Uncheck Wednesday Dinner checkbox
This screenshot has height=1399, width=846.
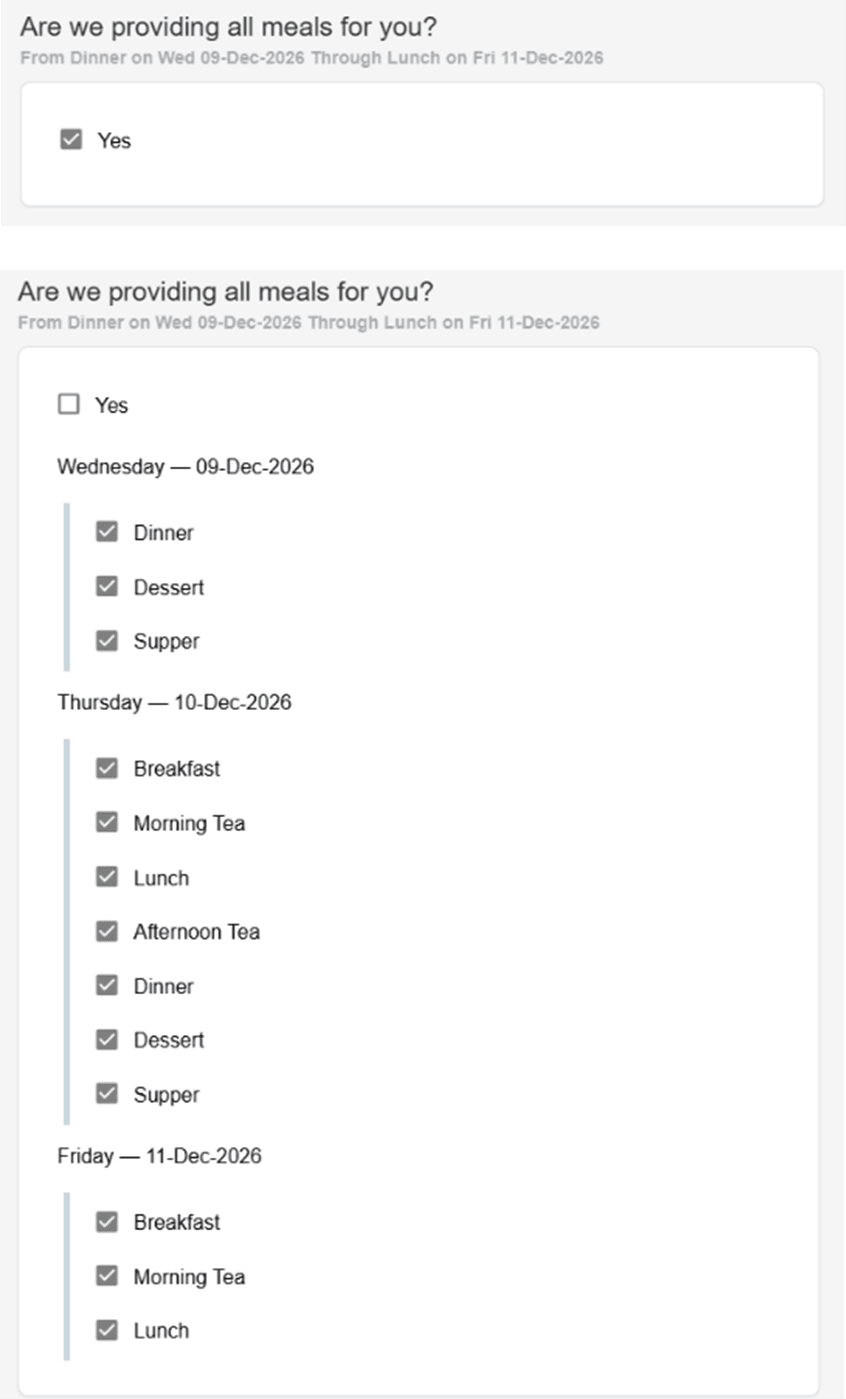coord(107,533)
